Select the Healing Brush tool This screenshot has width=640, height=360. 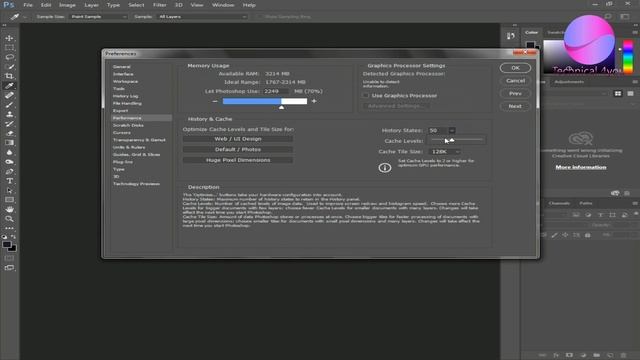(x=9, y=95)
